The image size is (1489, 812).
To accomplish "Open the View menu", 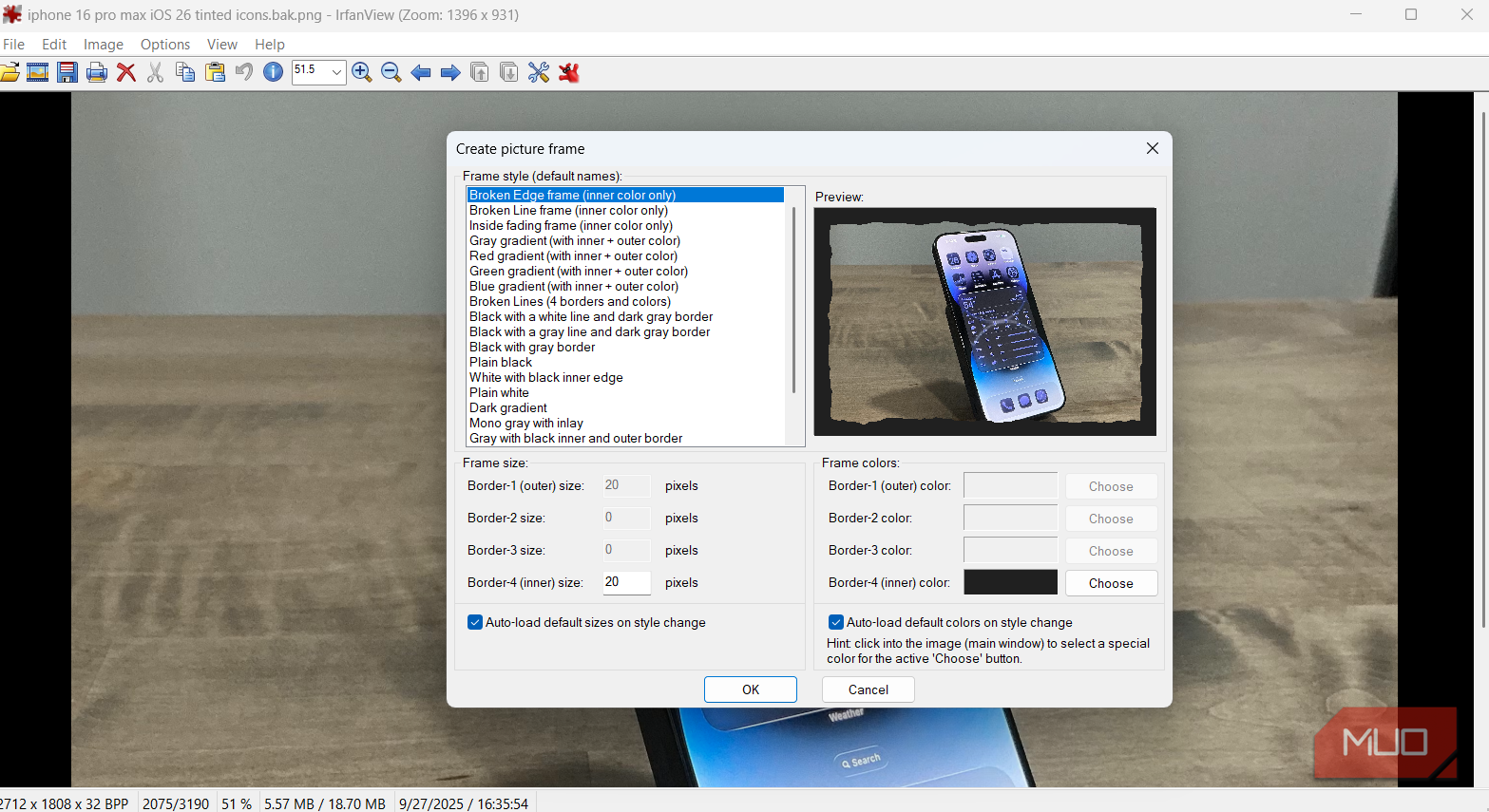I will (x=222, y=45).
